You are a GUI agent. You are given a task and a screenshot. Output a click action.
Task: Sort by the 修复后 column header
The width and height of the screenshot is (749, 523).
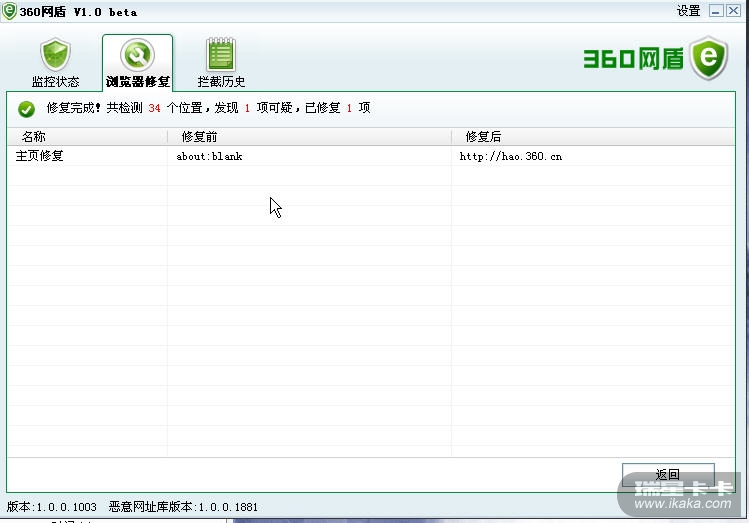pyautogui.click(x=593, y=137)
